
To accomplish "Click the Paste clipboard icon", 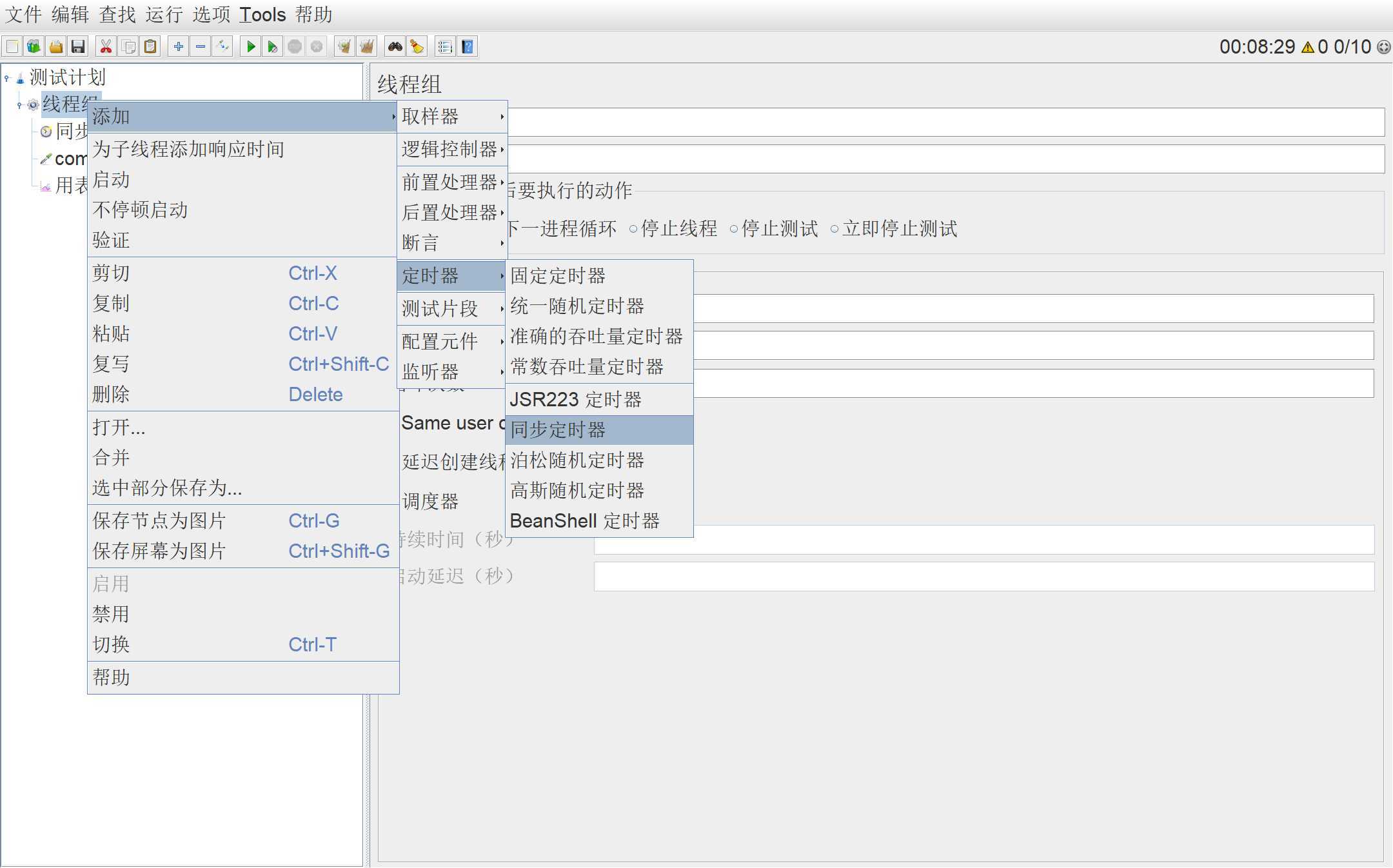I will [150, 46].
